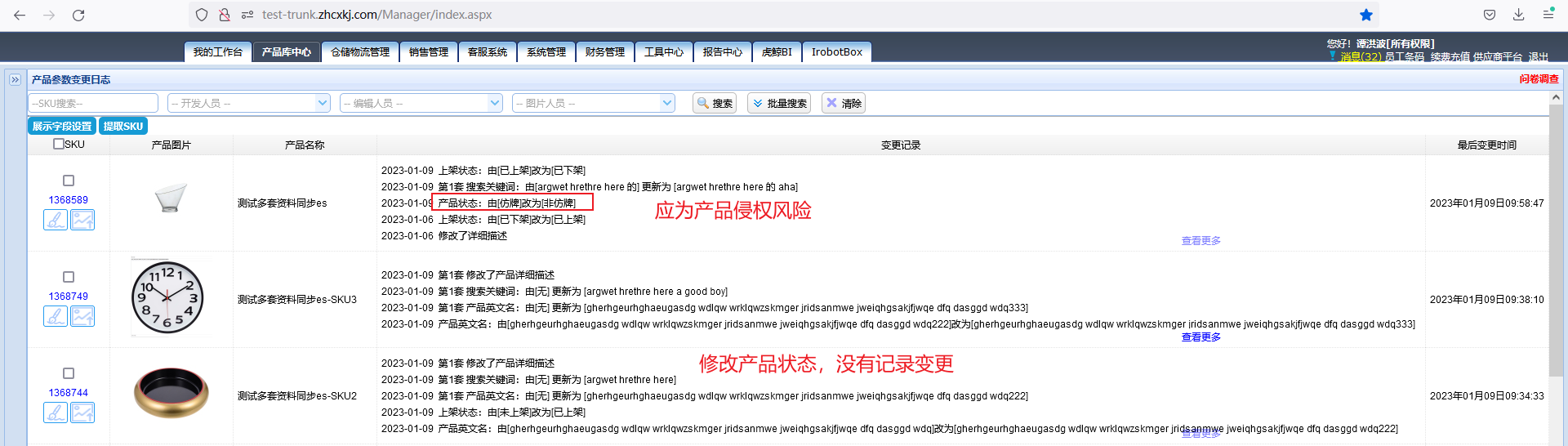Open the wall clock product thumbnail

168,297
